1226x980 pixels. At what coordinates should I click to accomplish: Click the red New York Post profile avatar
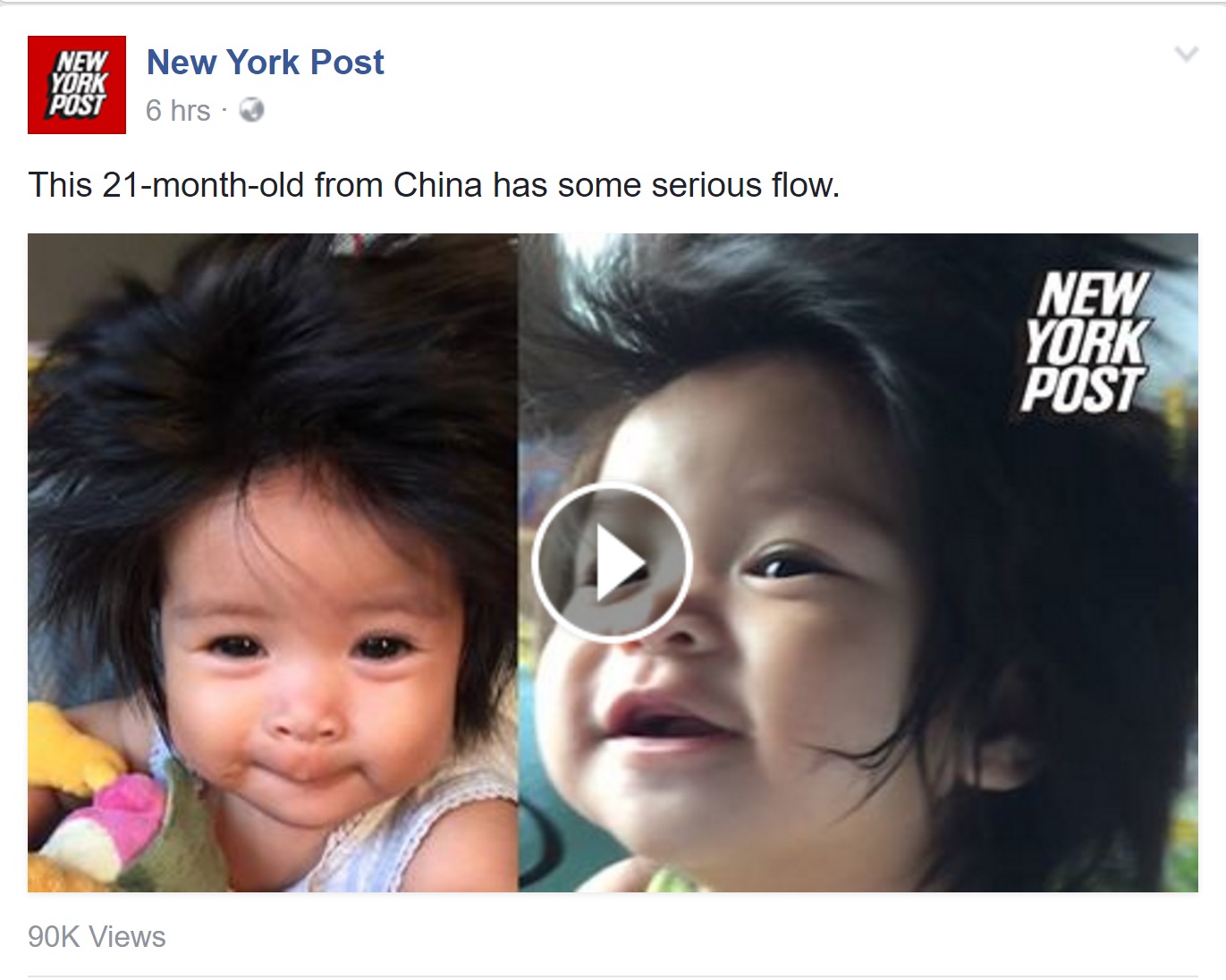(x=77, y=85)
